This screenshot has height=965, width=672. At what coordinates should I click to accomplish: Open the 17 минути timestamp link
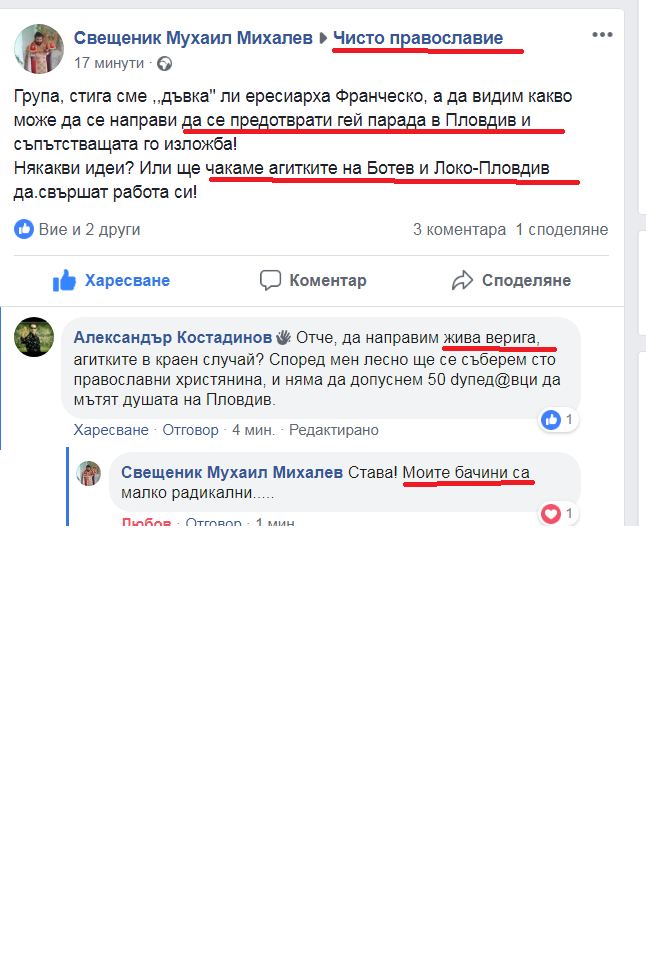pos(109,63)
